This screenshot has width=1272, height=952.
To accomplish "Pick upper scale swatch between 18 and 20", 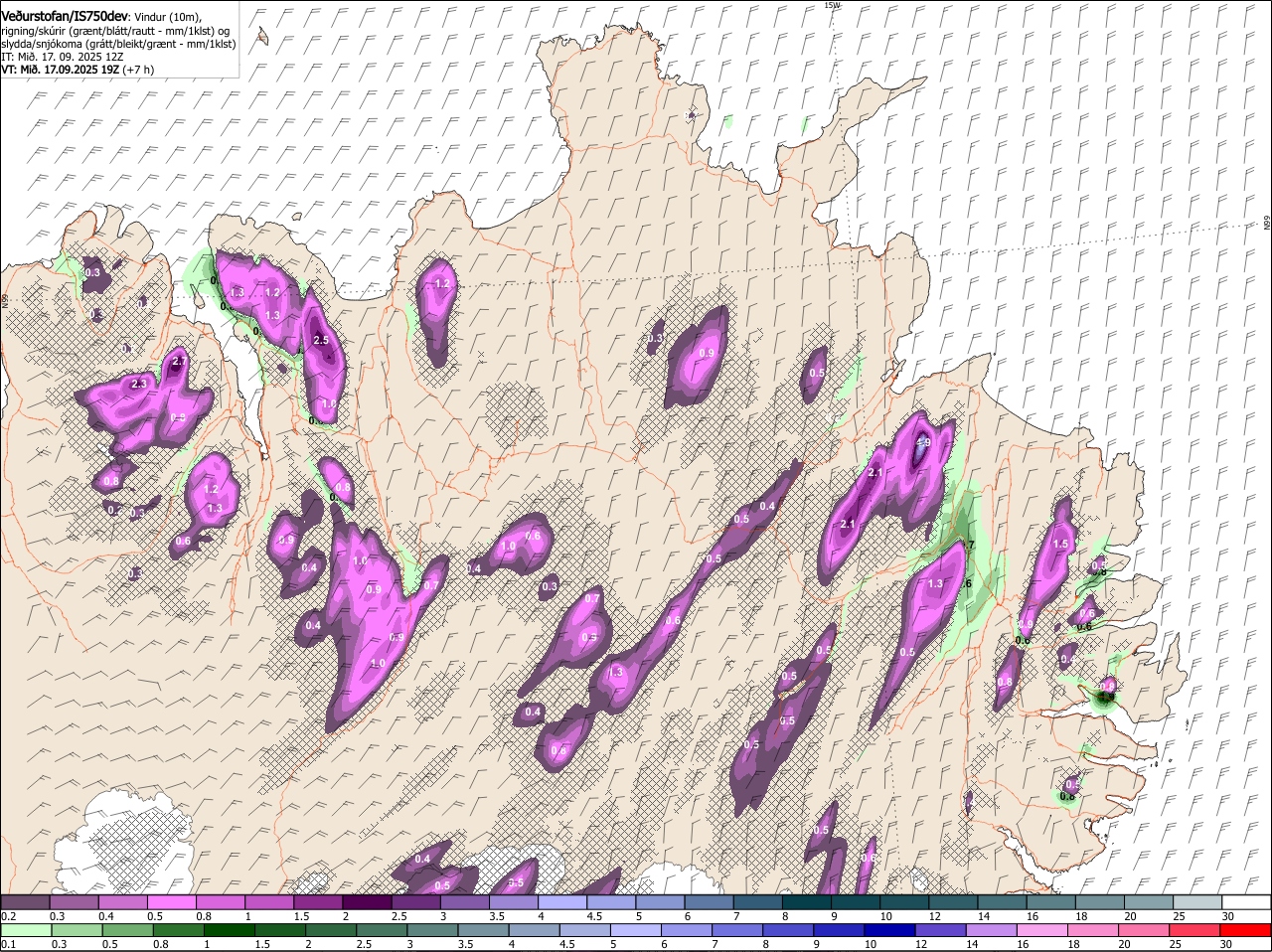I will tap(1099, 902).
